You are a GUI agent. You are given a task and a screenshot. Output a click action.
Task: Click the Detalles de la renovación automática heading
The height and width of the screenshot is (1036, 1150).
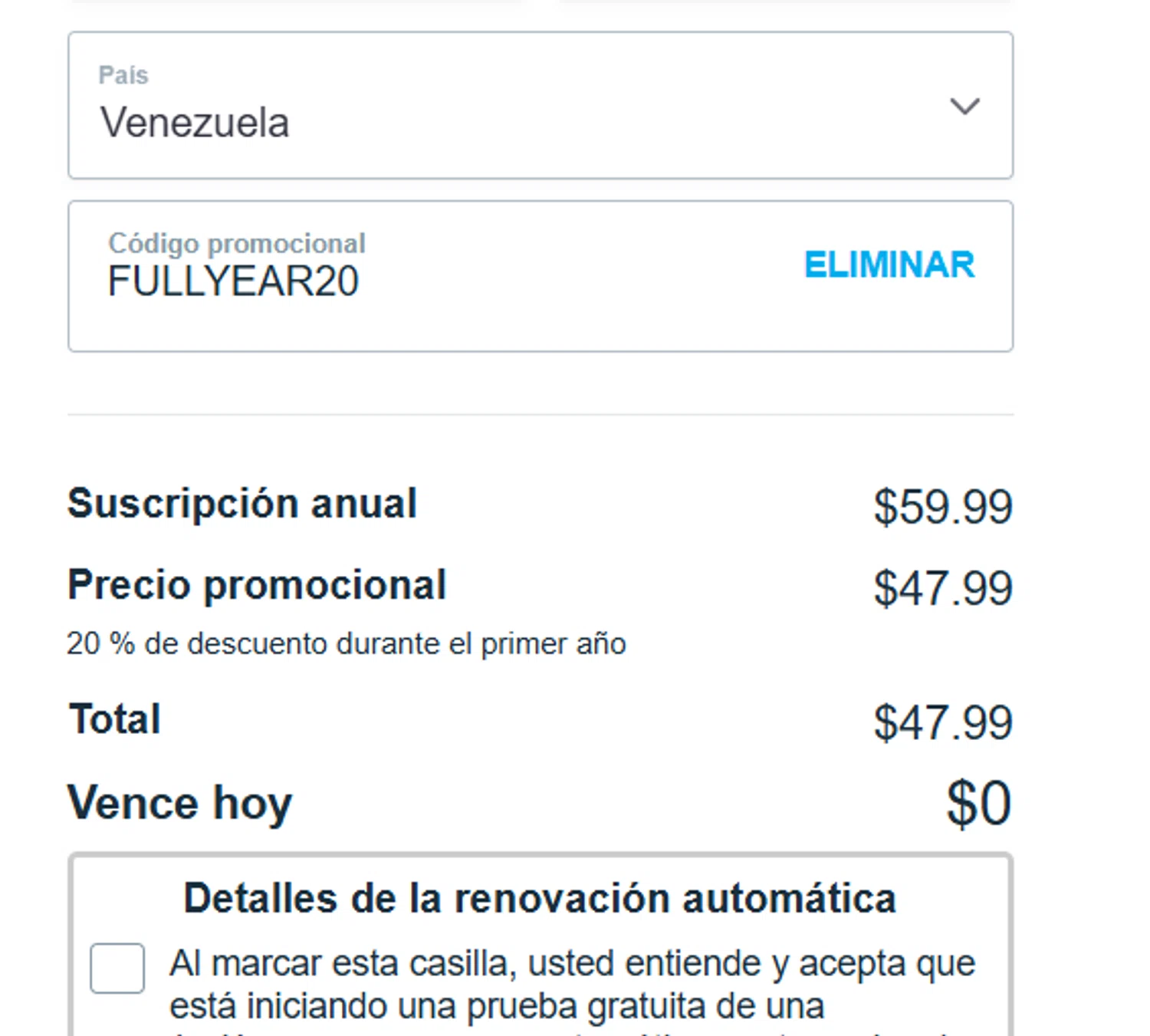point(540,898)
